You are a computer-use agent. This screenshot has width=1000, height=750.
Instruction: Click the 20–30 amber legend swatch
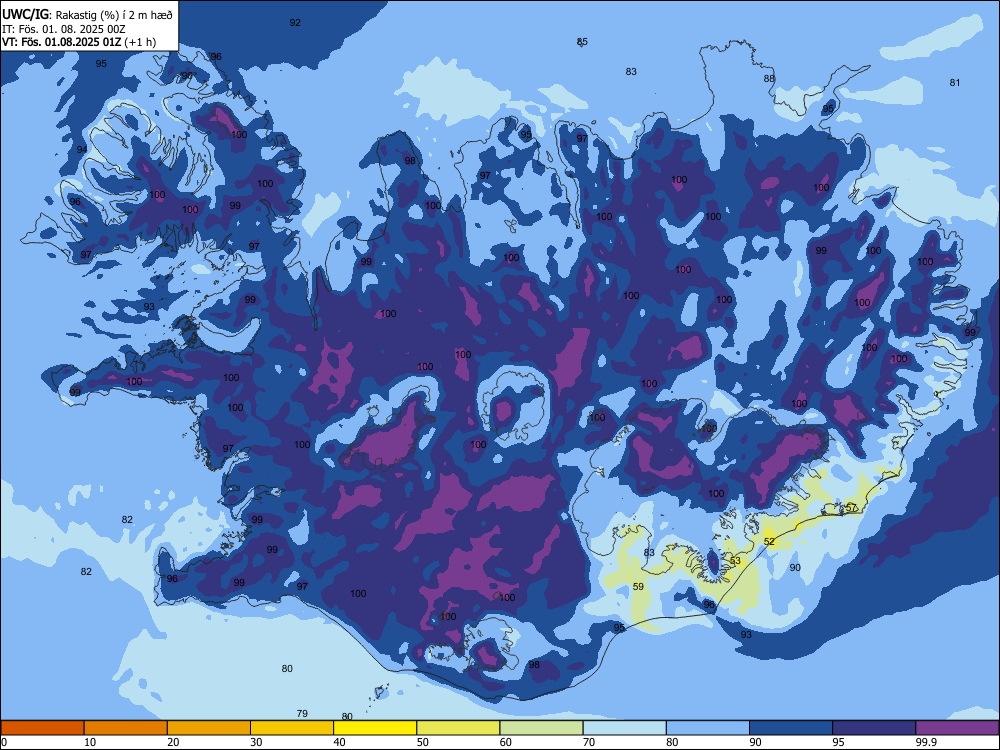click(x=209, y=728)
